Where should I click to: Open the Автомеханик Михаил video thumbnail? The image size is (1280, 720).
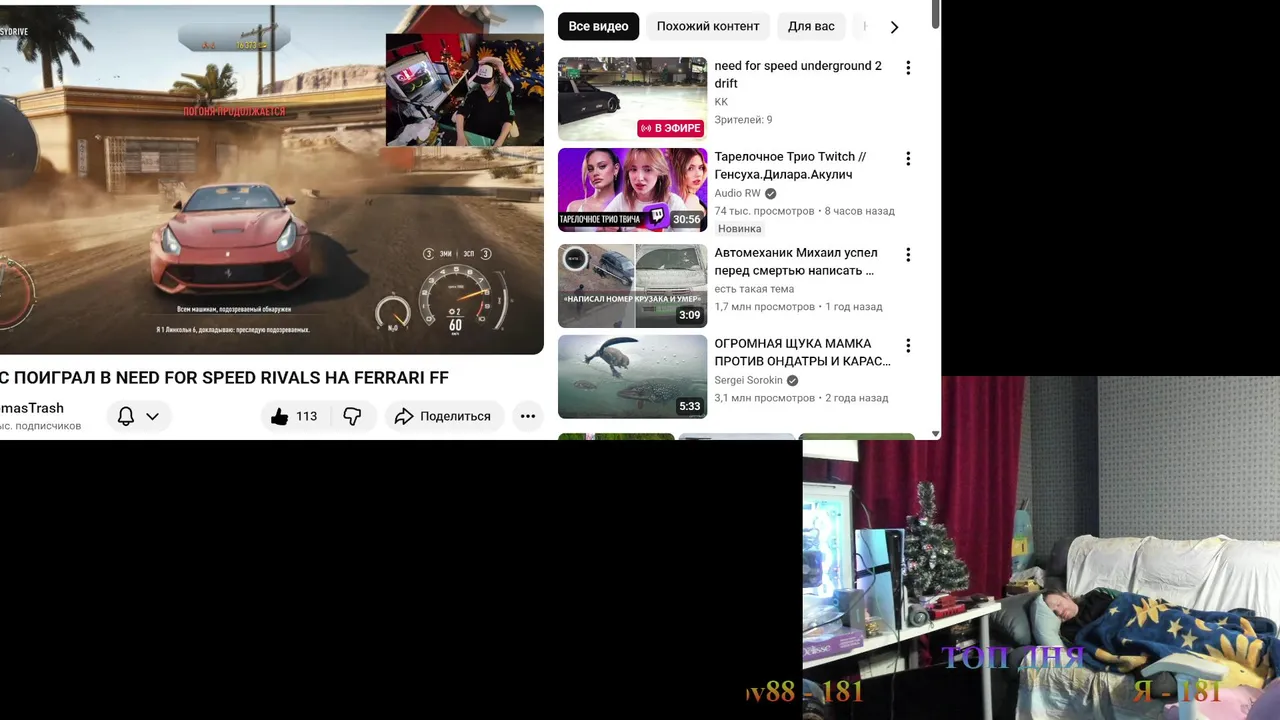click(632, 286)
